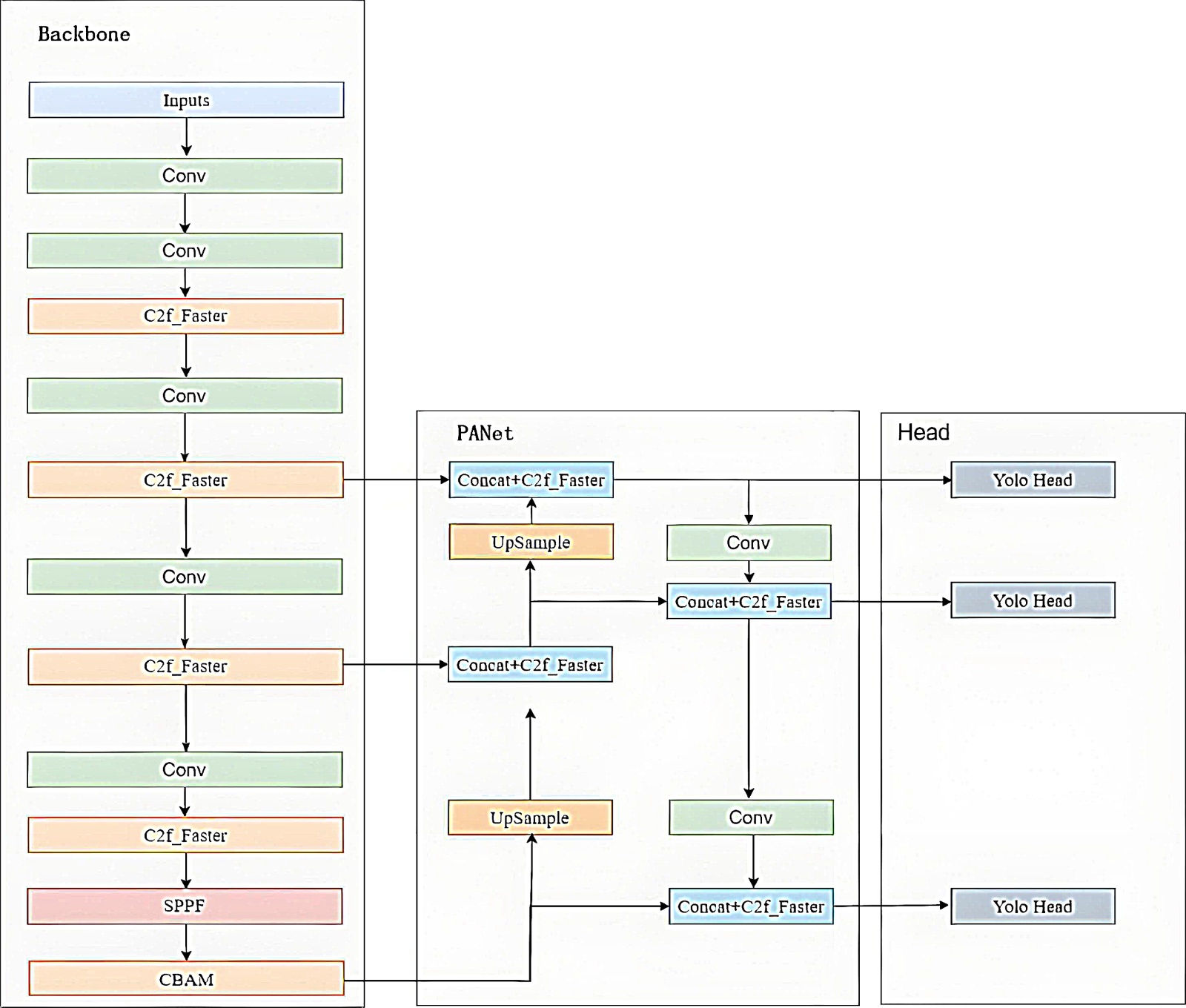
Task: Select the UpSample block under the top Concat+C2f_Faster
Action: pos(531,542)
